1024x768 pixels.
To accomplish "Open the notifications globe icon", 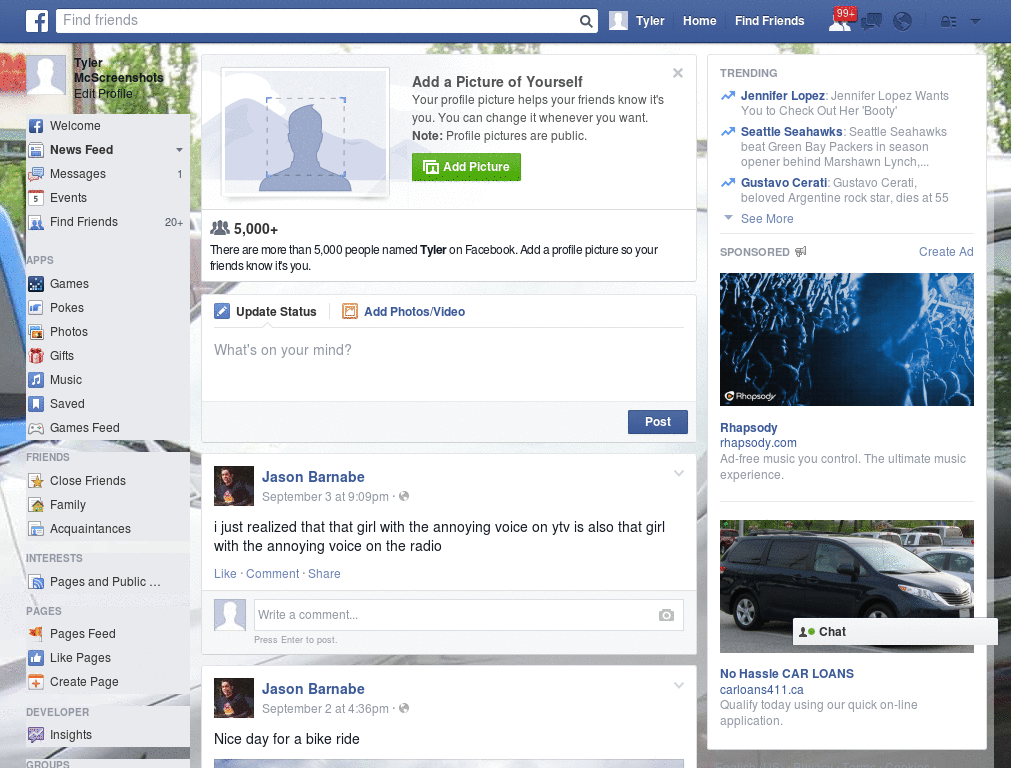I will point(903,22).
